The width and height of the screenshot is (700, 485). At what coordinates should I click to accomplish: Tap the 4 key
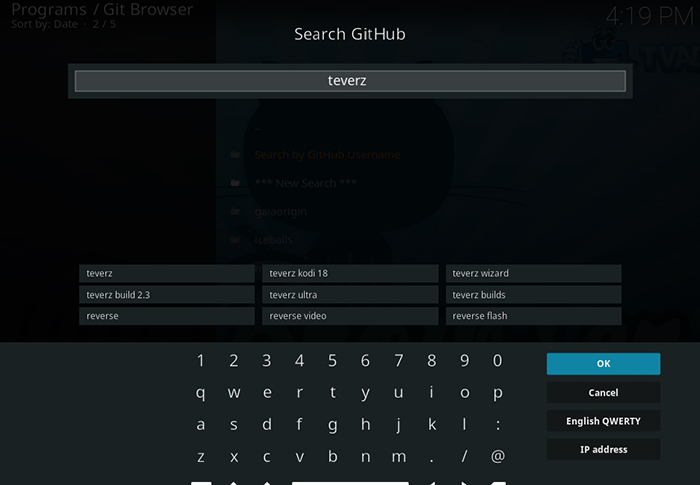tap(300, 360)
